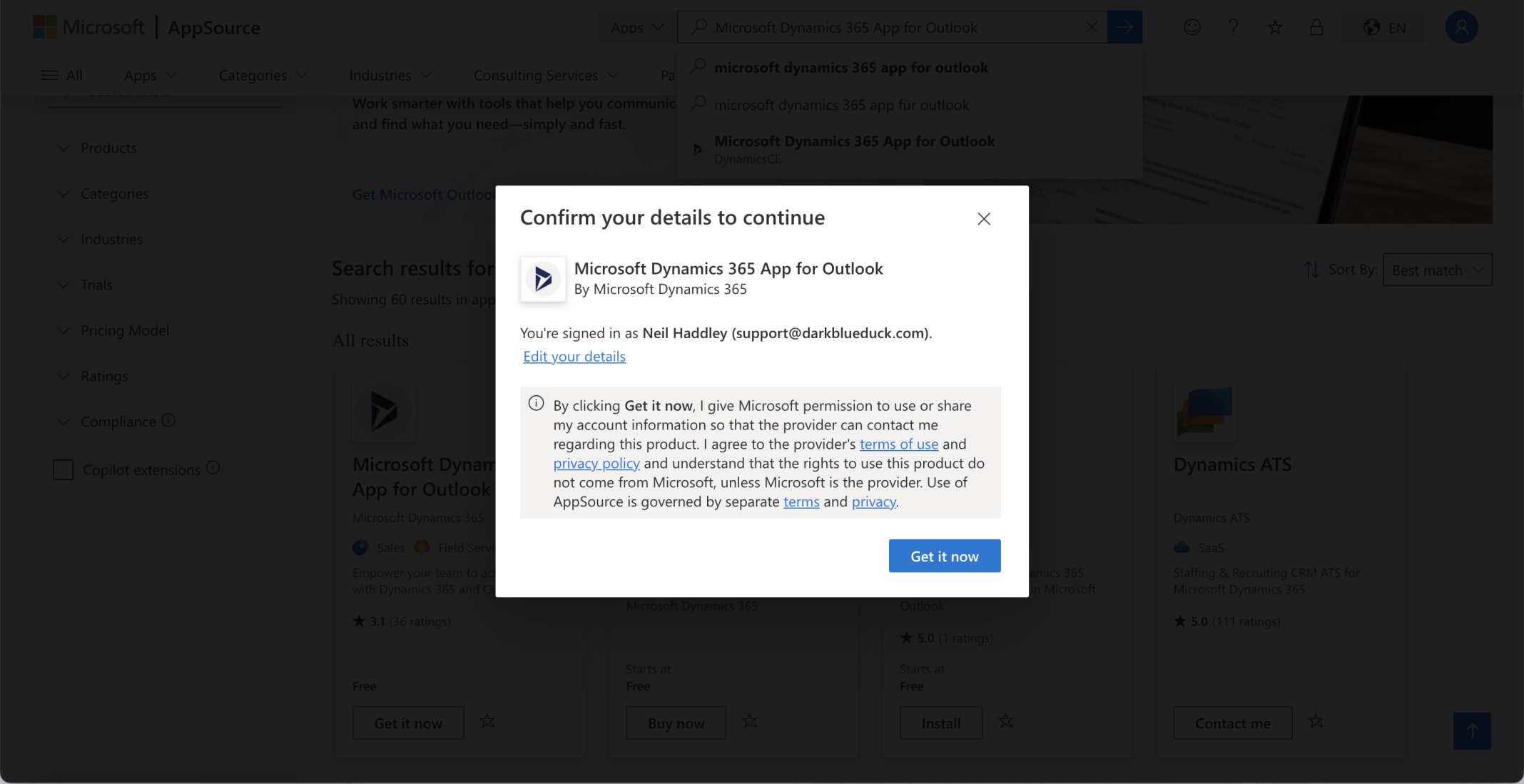Open the user account avatar icon
1524x784 pixels.
pos(1460,27)
